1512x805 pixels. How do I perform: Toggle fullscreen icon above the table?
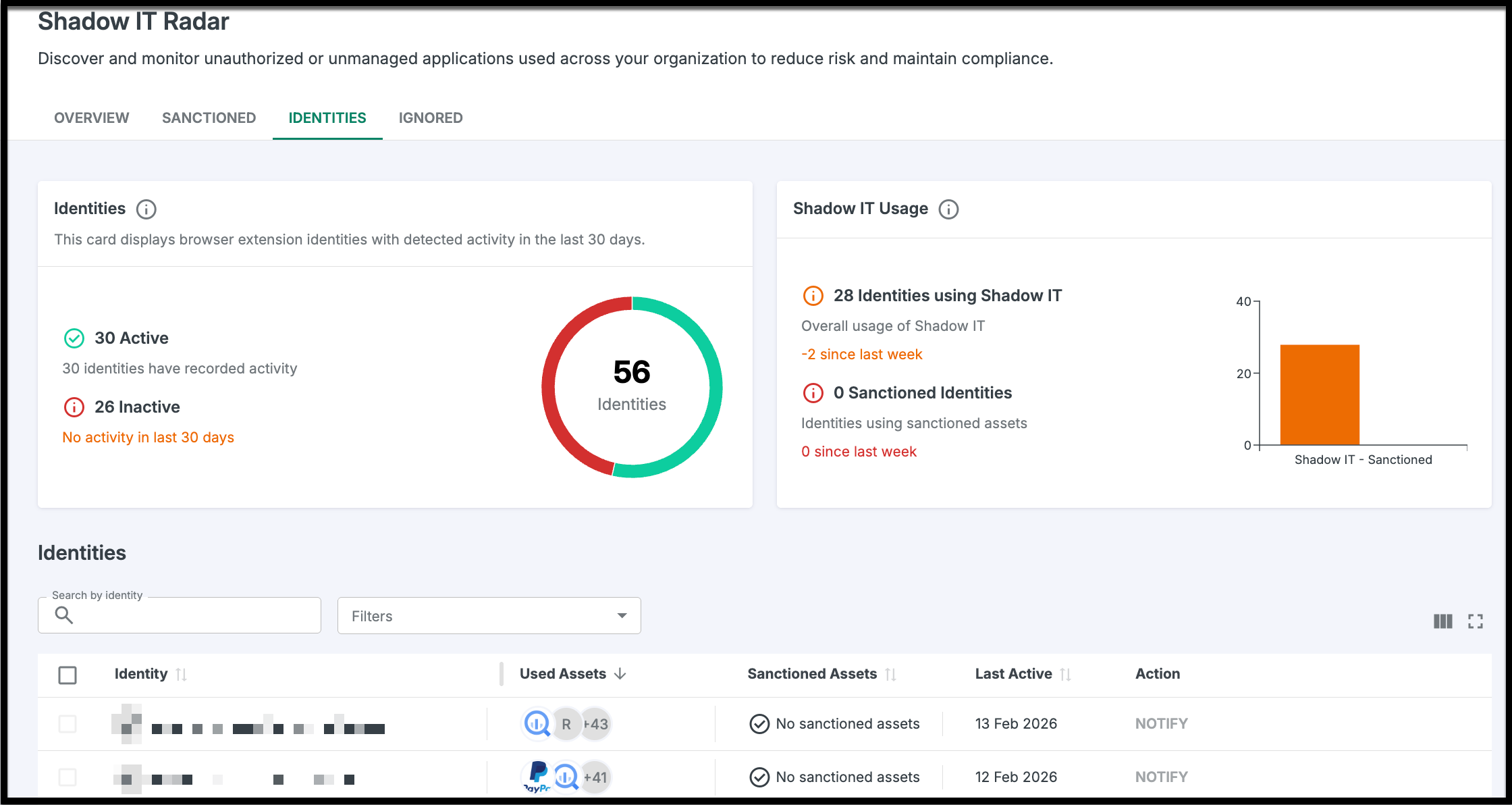pos(1475,621)
